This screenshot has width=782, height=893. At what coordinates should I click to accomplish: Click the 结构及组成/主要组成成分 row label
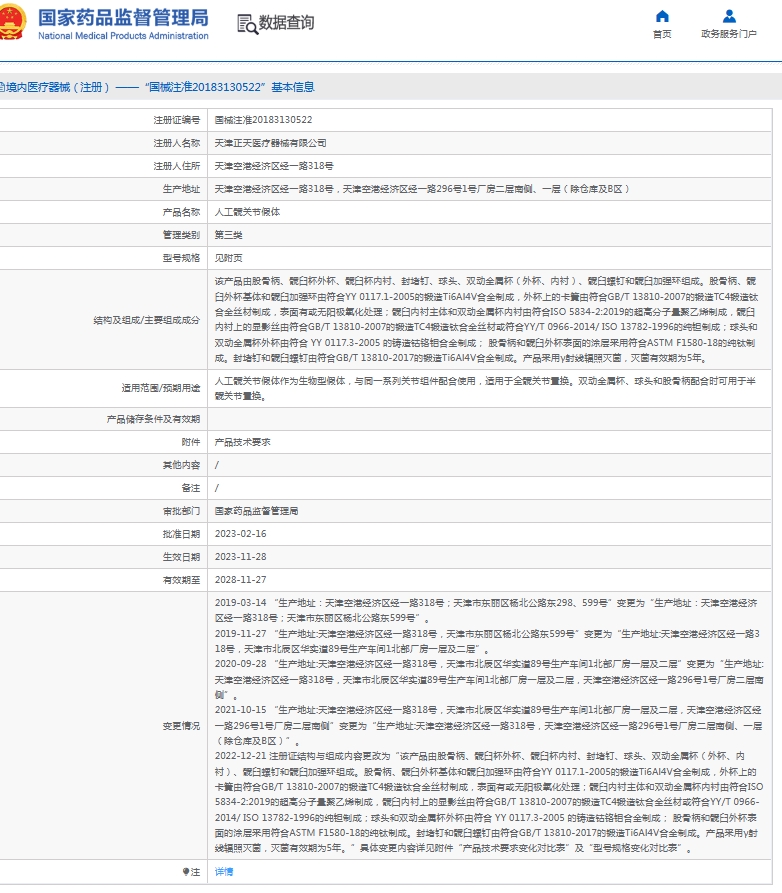pyautogui.click(x=147, y=320)
